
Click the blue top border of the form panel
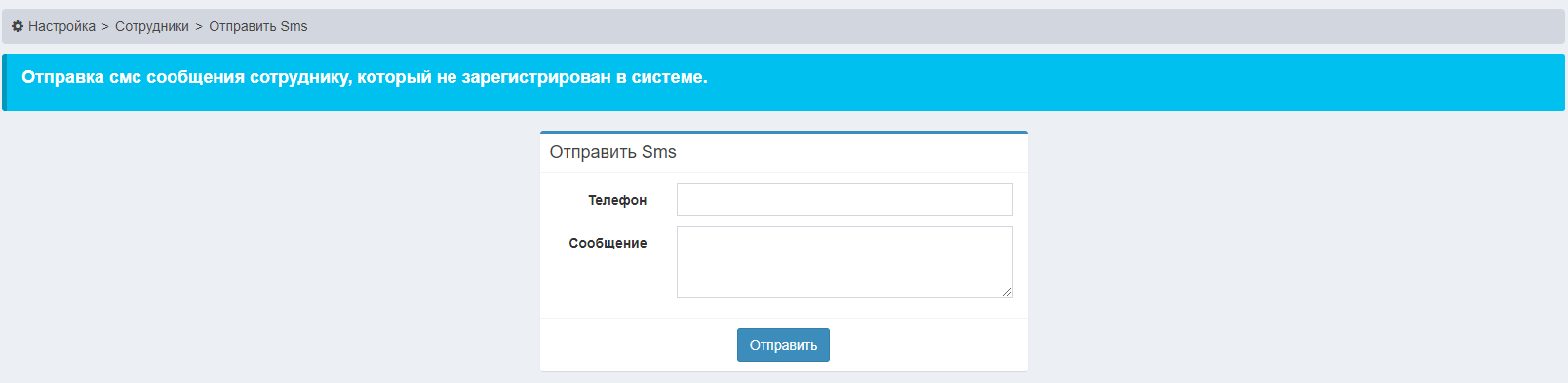tap(784, 132)
